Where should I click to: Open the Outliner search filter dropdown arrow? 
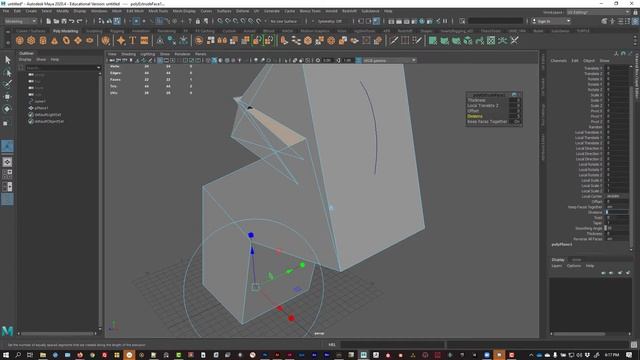point(98,68)
